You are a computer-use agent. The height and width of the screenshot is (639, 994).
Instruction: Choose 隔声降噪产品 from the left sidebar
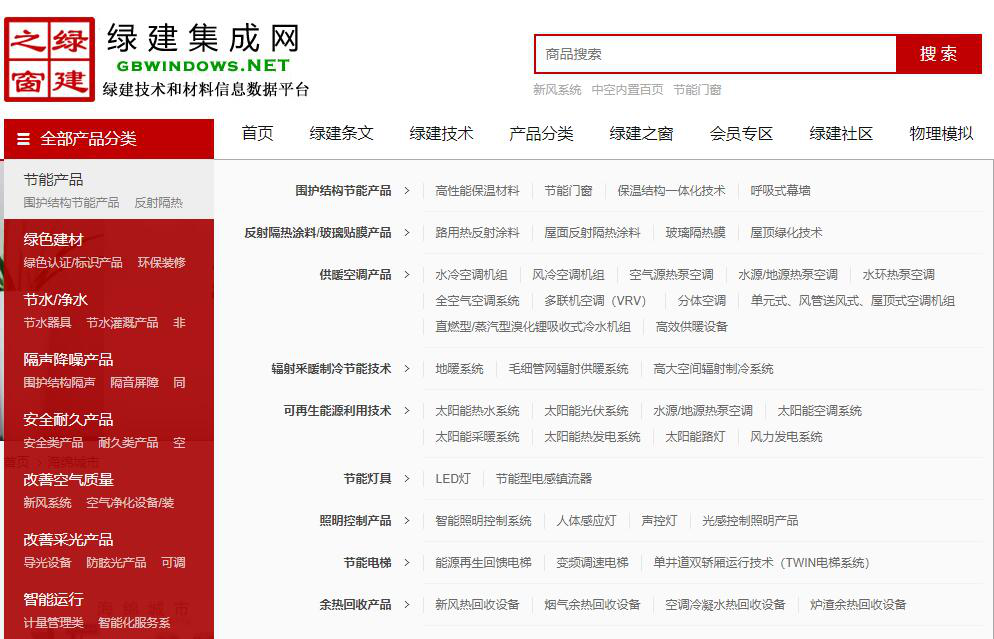[68, 360]
